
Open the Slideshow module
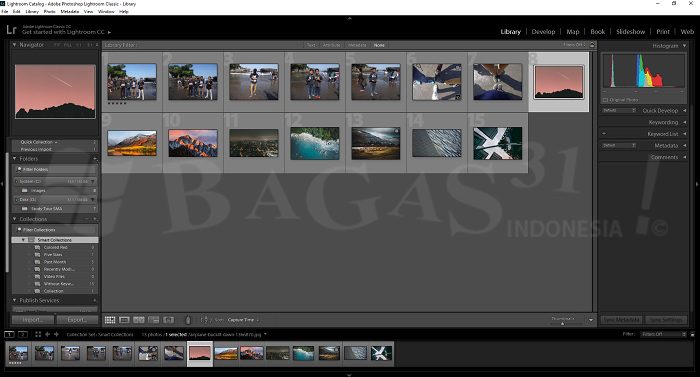(630, 31)
